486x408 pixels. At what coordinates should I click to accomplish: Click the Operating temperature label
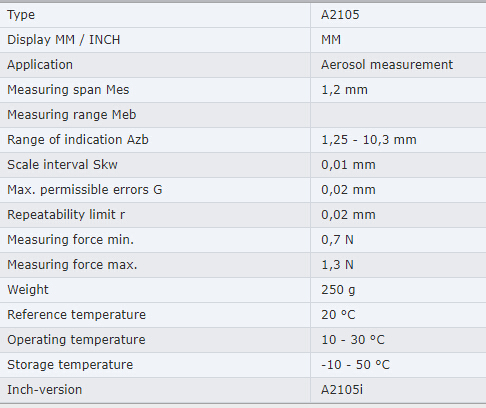76,340
